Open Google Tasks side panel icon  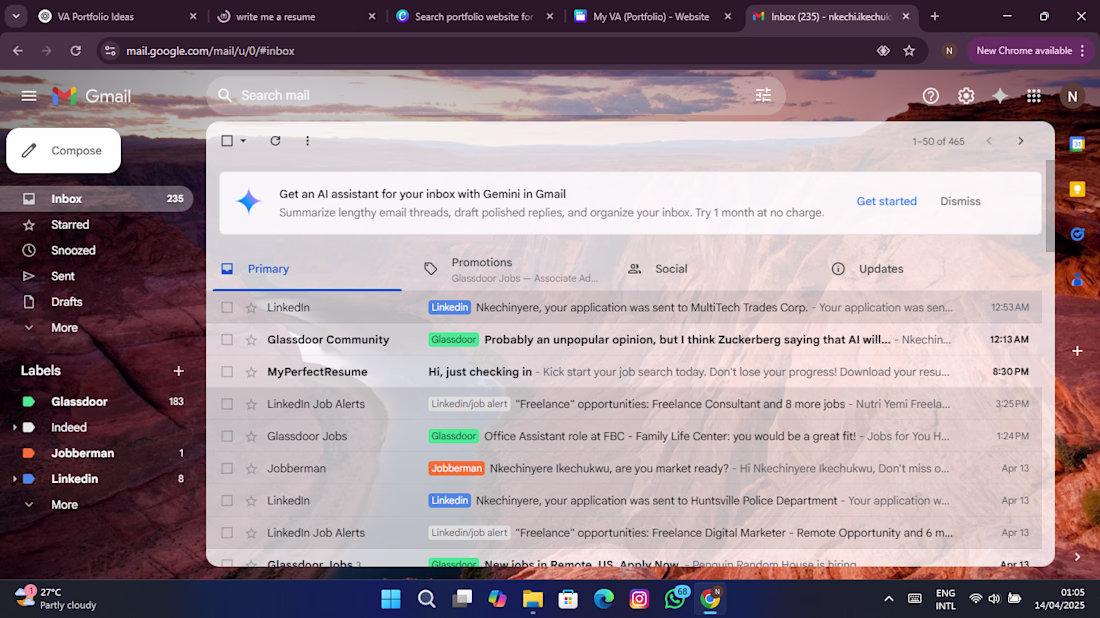click(x=1077, y=234)
